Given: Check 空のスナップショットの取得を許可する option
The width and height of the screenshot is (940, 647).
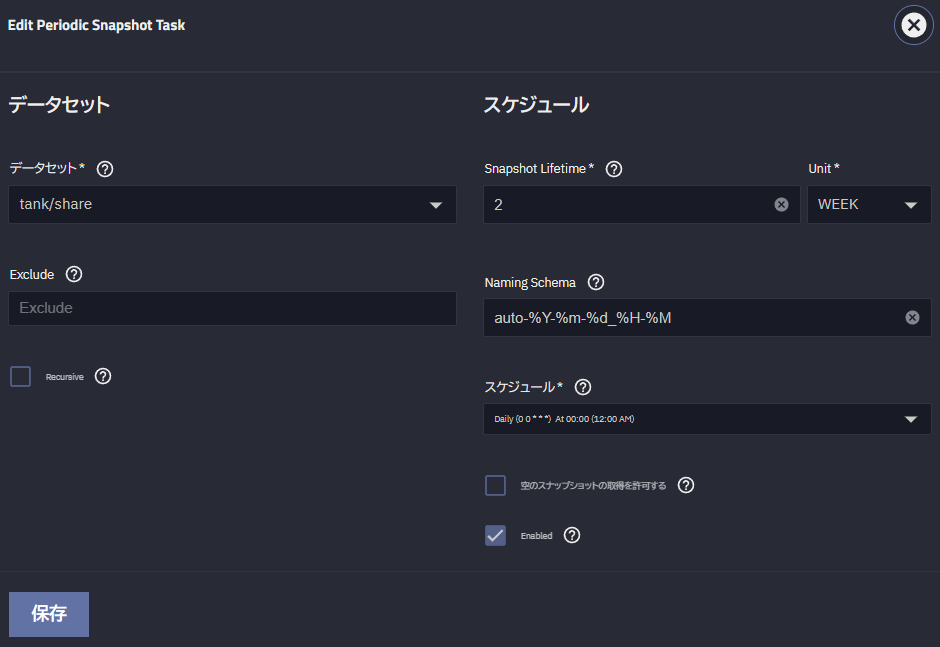Looking at the screenshot, I should tap(495, 485).
